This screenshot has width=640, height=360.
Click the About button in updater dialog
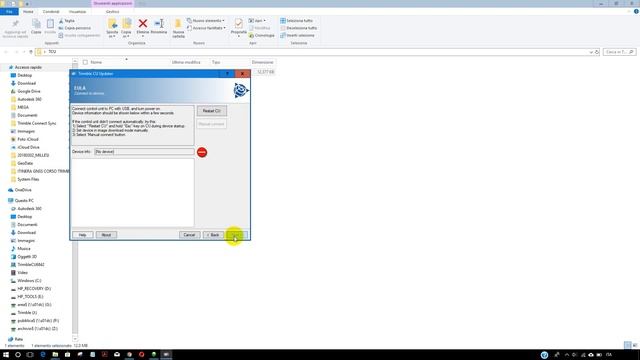(106, 235)
